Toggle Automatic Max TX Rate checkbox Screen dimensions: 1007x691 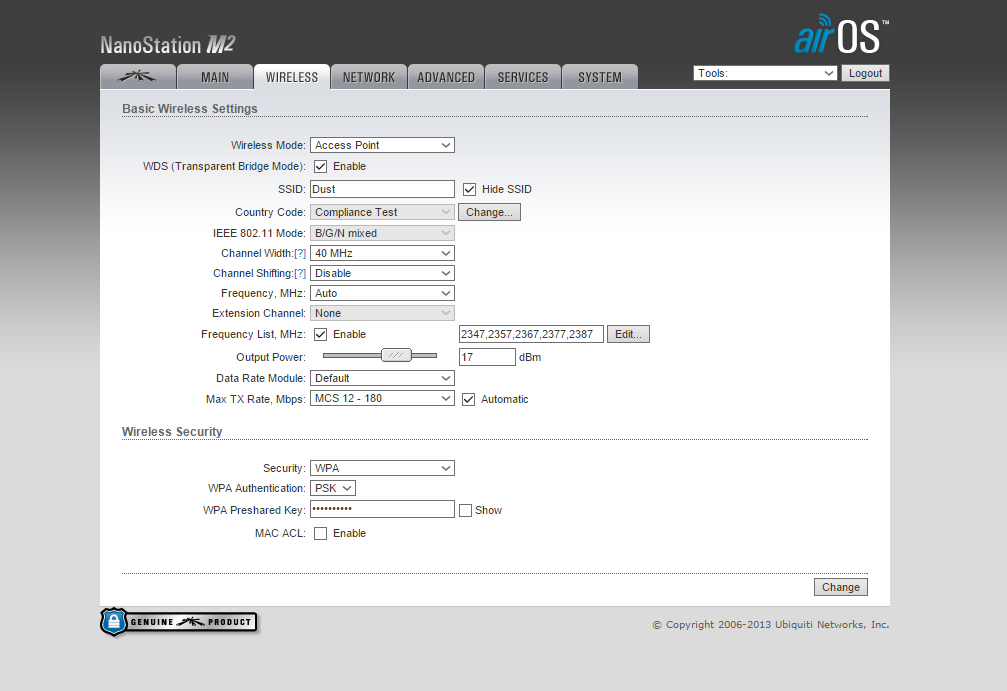tap(469, 399)
